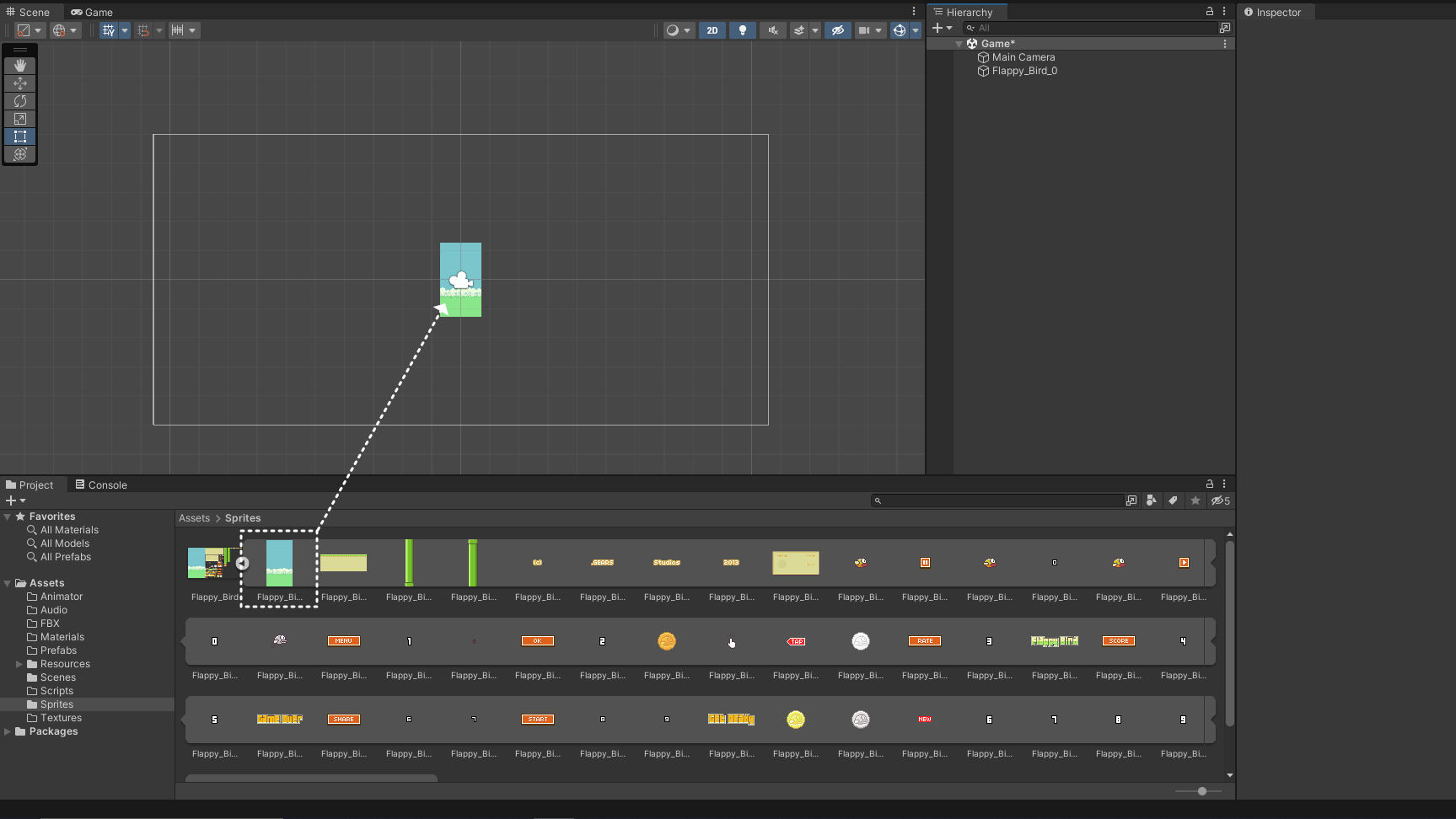Open Project create plus dropdown
Image resolution: width=1456 pixels, height=819 pixels.
(x=15, y=500)
